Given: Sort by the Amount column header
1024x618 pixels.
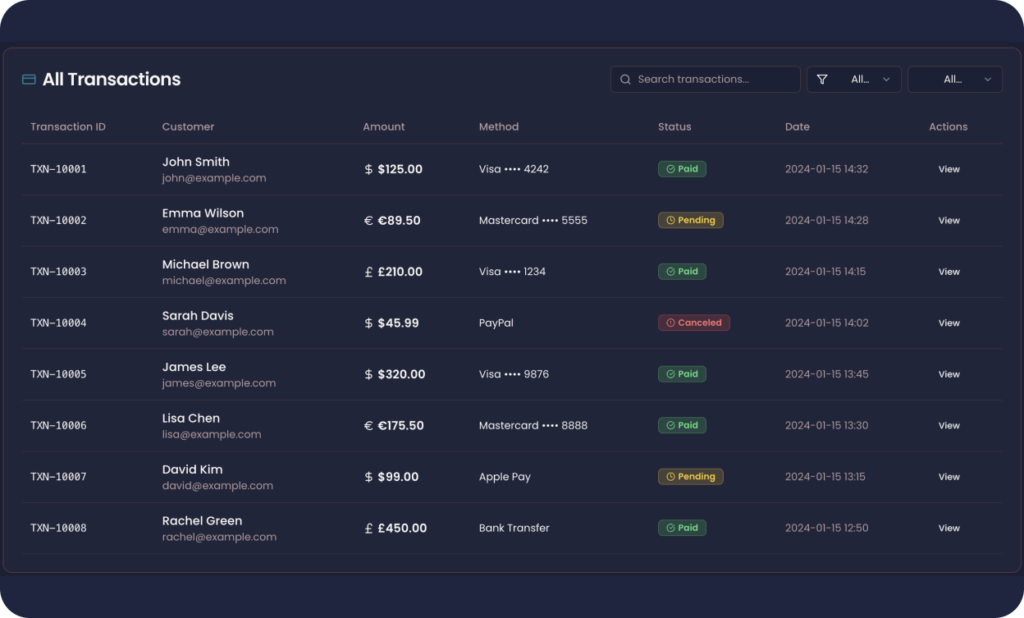Looking at the screenshot, I should [383, 127].
